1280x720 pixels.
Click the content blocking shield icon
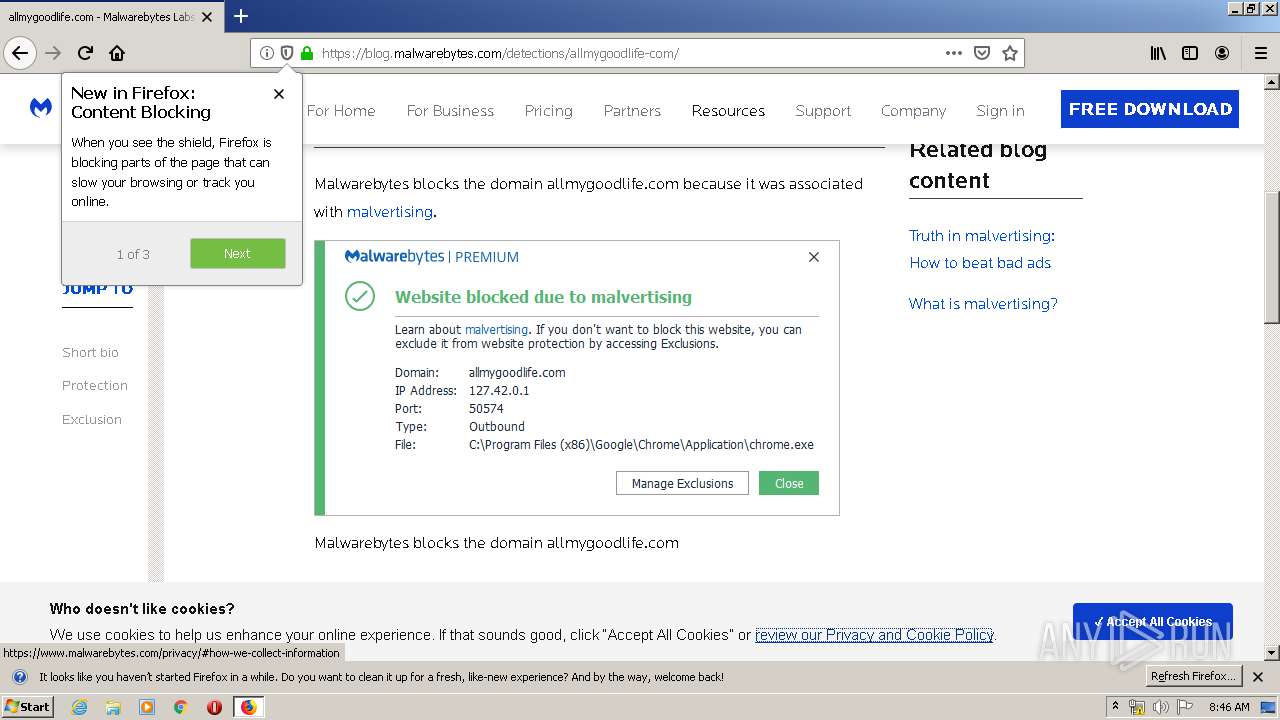[286, 53]
